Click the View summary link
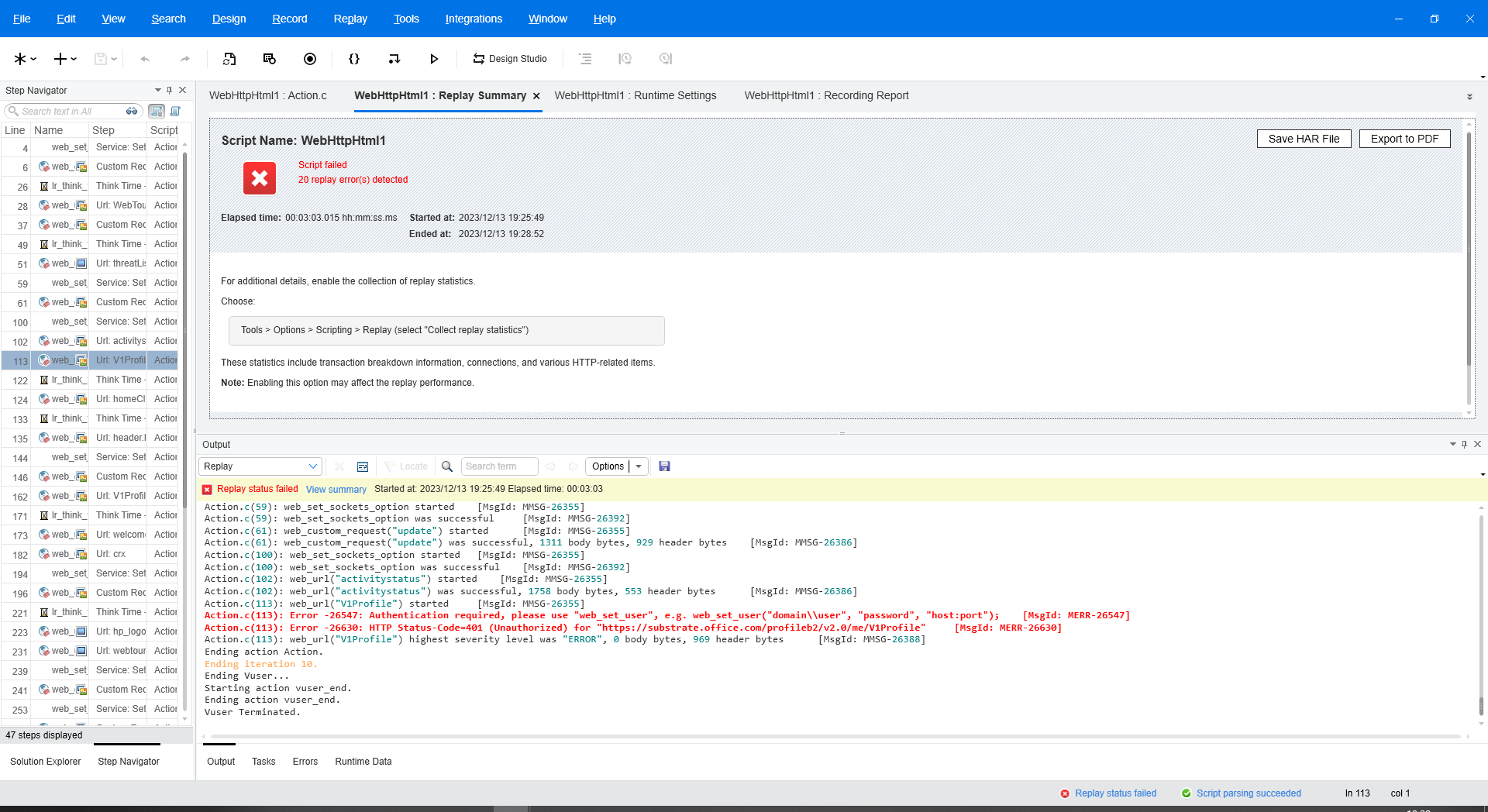Screen dimensions: 1488x812 click(336, 490)
